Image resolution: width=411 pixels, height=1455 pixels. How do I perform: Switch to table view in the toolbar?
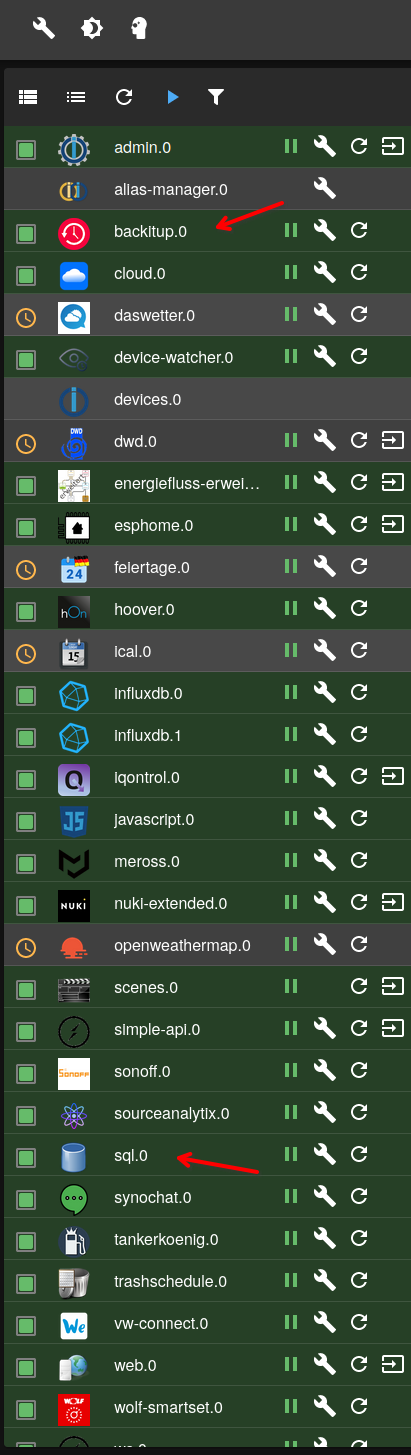pos(28,97)
